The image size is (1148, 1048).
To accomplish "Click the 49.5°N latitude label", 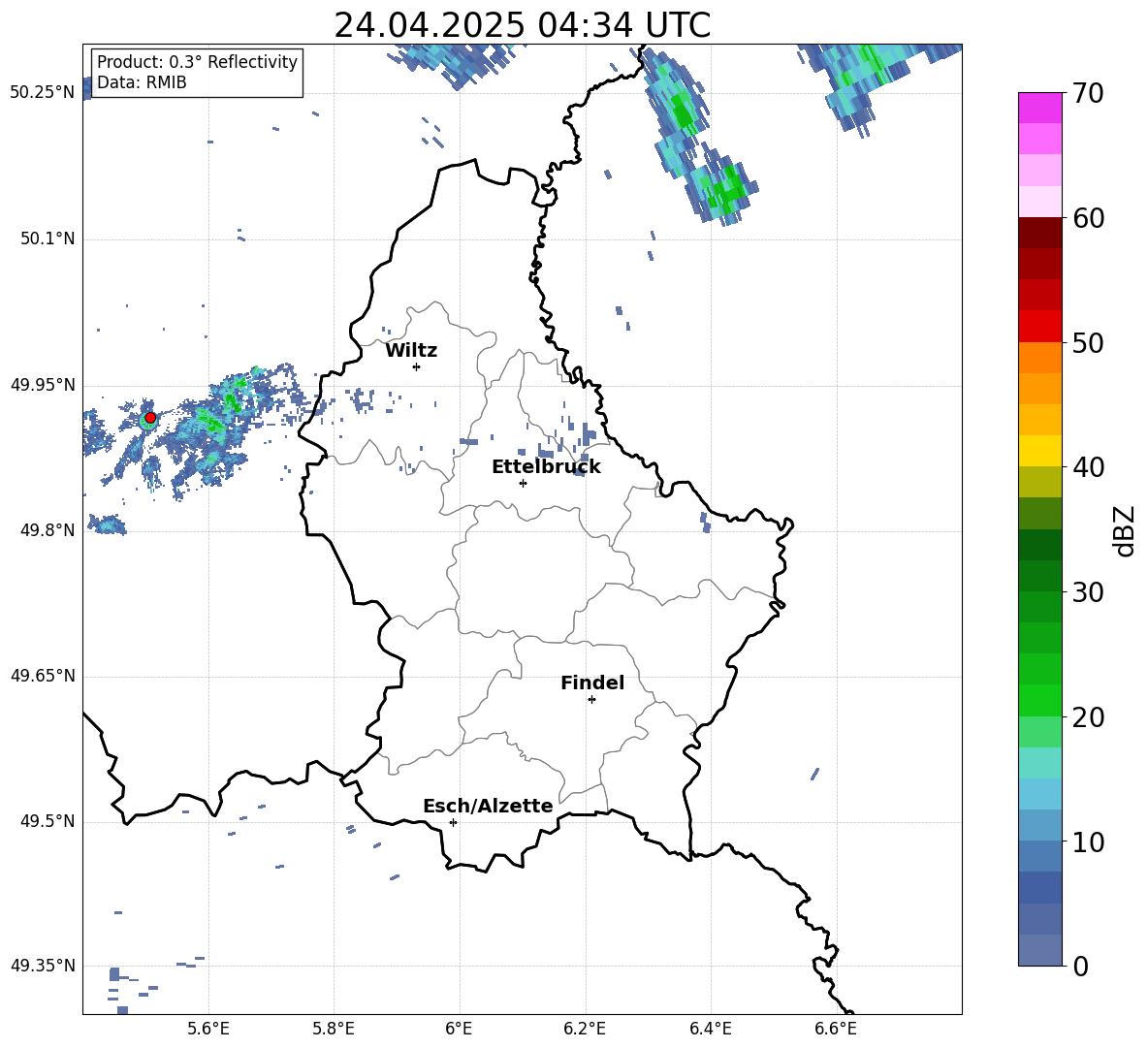I will 48,821.
